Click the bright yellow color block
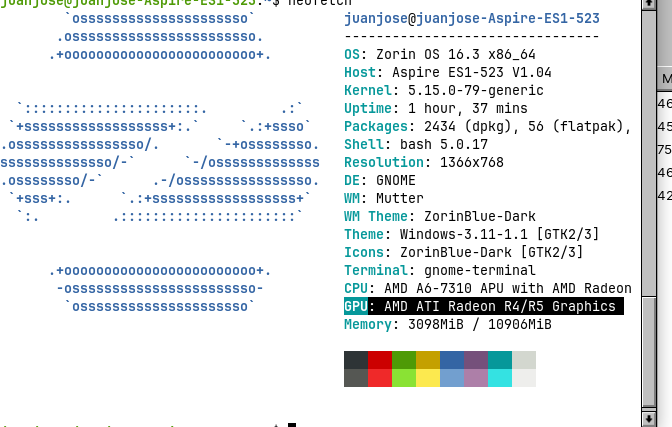Viewport: 672px width, 427px height. 428,378
